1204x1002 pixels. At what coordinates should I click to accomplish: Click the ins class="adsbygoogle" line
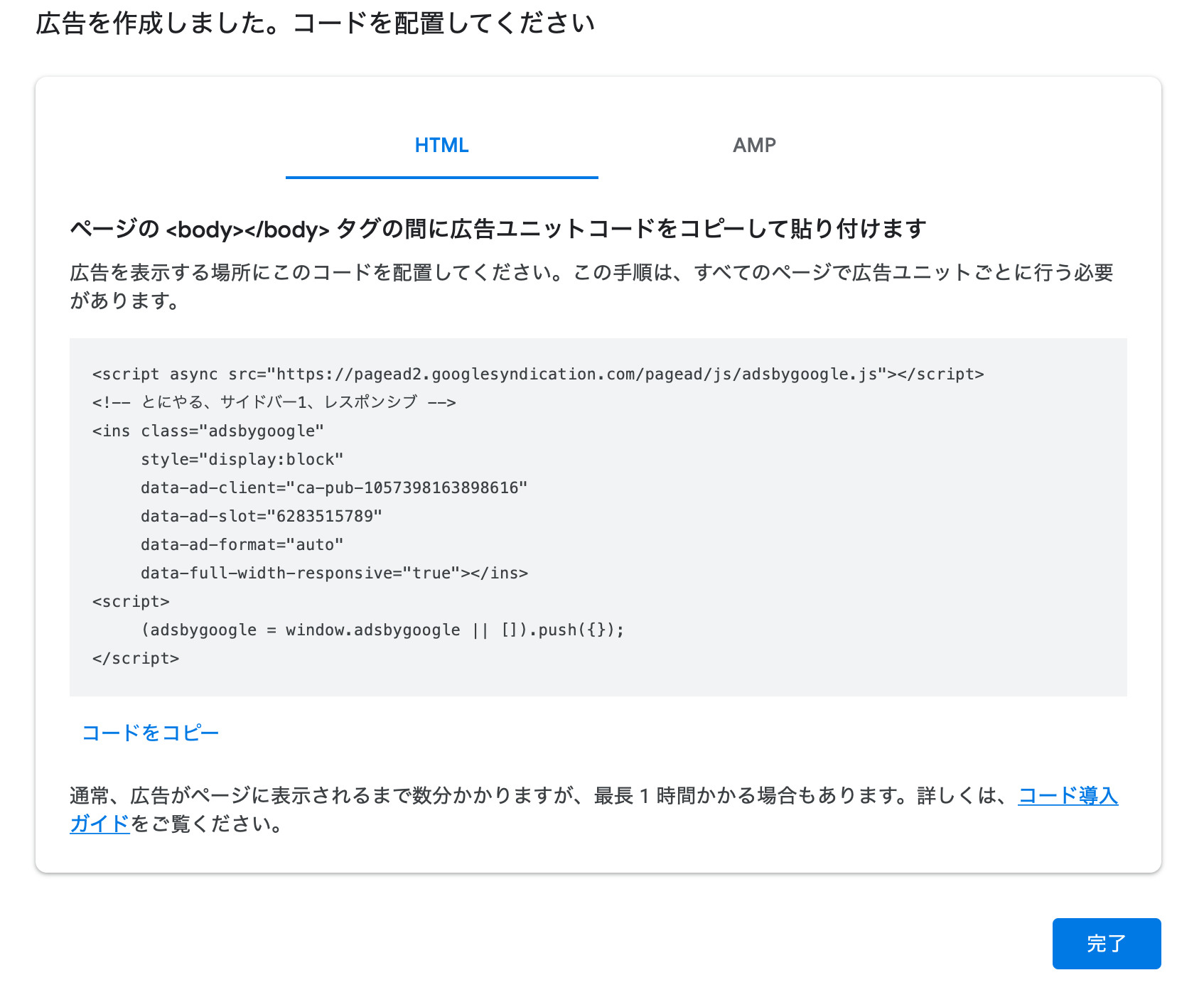click(208, 431)
